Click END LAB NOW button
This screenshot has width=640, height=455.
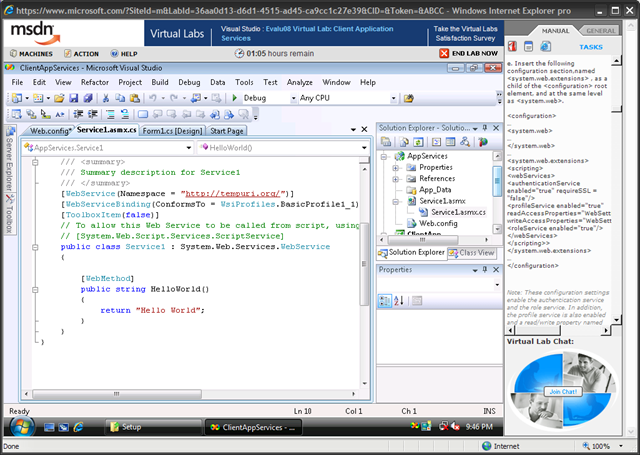[469, 53]
